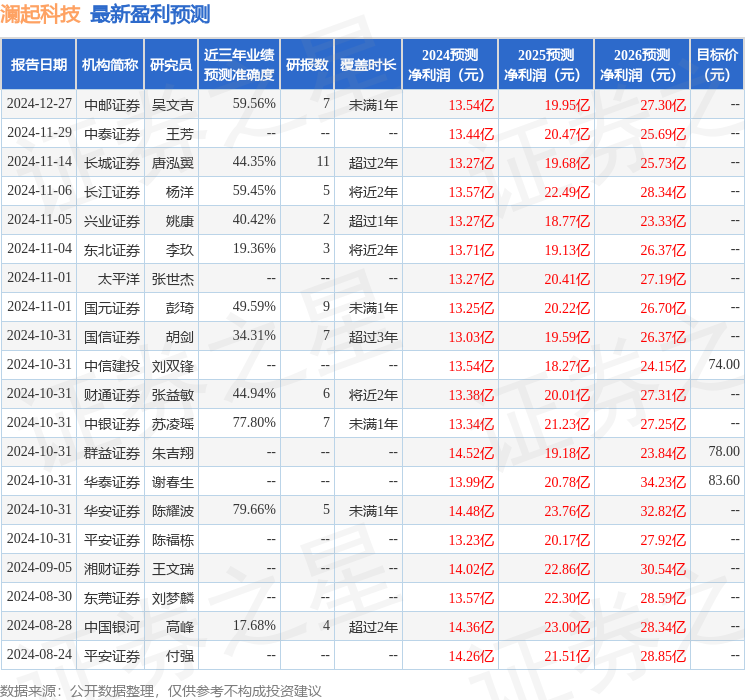Select the 2025预测净利润 column header
745x700 pixels.
point(545,64)
